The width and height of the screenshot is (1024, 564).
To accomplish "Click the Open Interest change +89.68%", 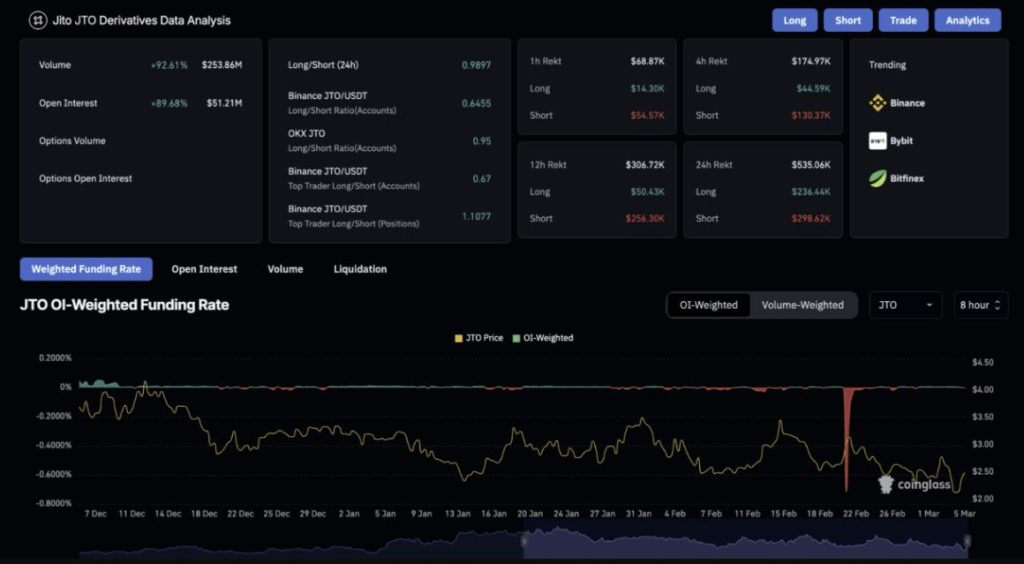I will pos(169,103).
